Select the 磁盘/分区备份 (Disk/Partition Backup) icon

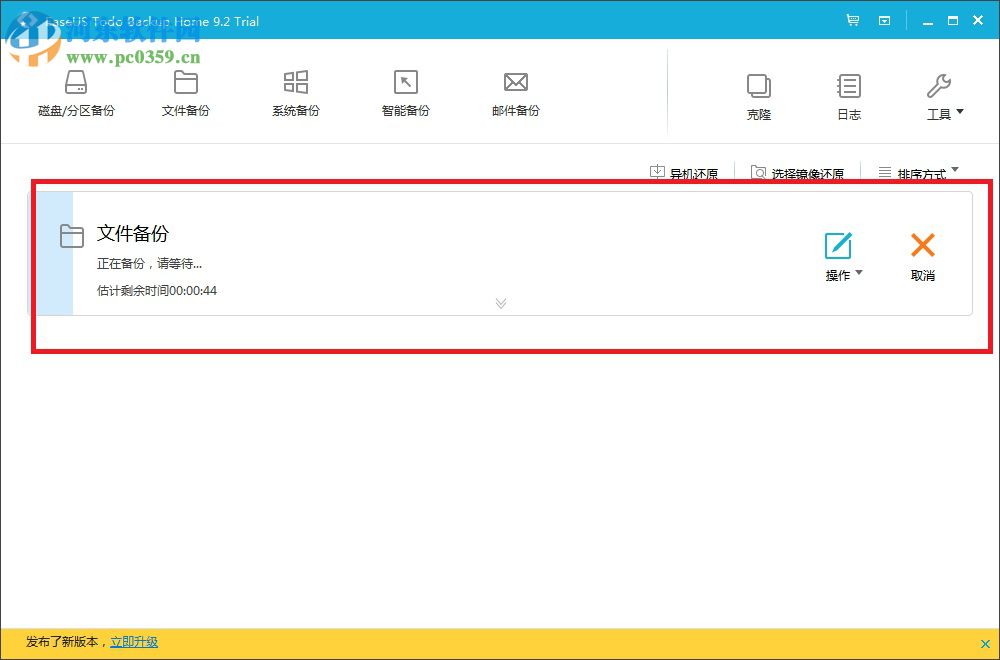pyautogui.click(x=76, y=95)
